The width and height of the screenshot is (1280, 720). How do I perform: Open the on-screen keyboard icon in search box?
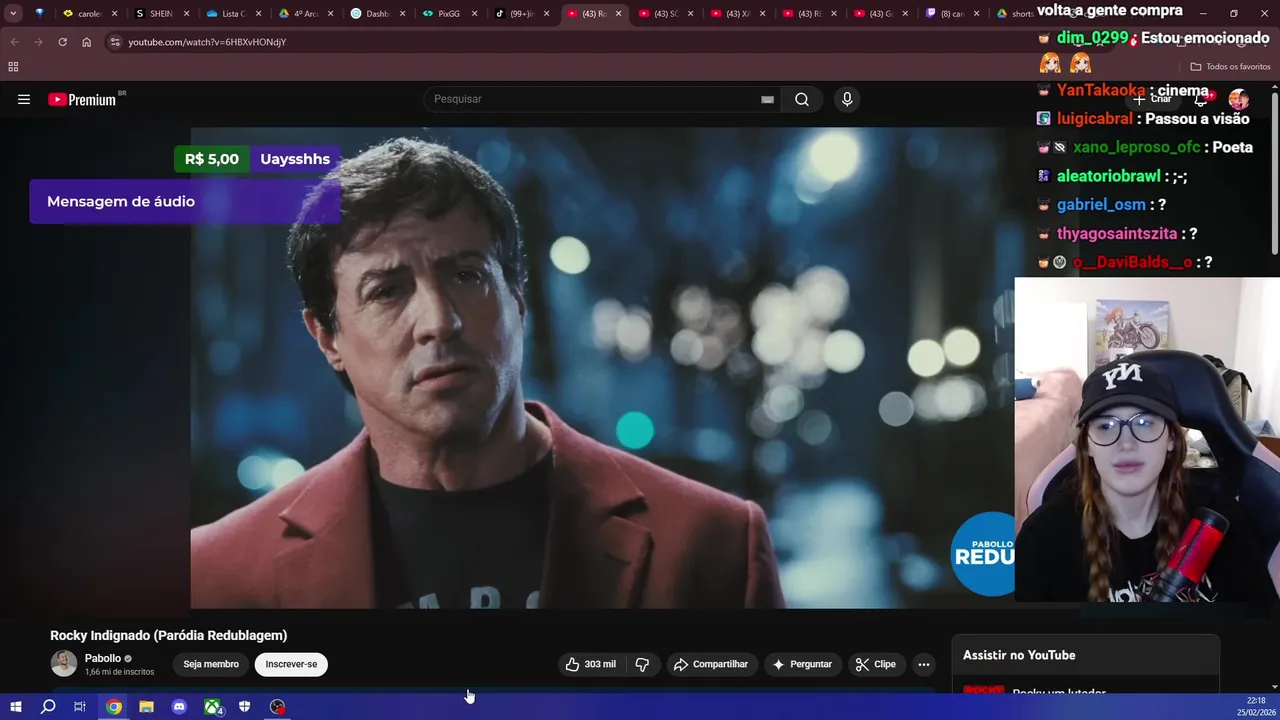767,99
